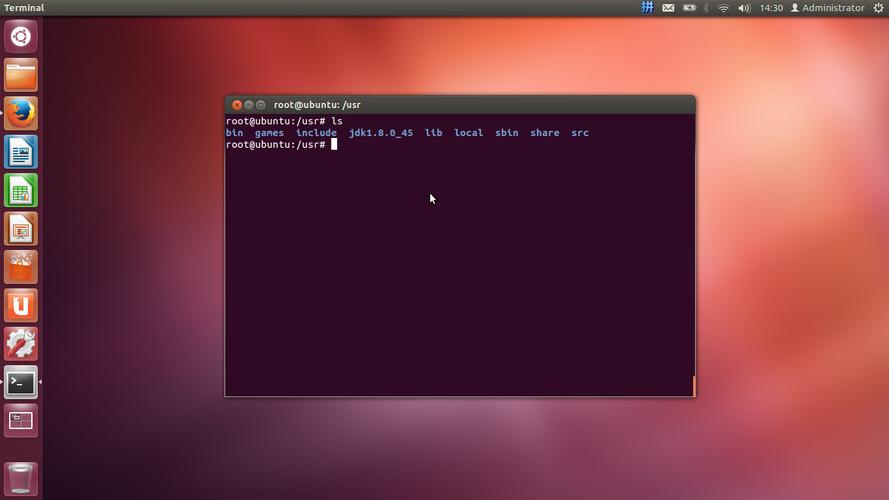
Task: Open the session power cog menu
Action: 878,7
